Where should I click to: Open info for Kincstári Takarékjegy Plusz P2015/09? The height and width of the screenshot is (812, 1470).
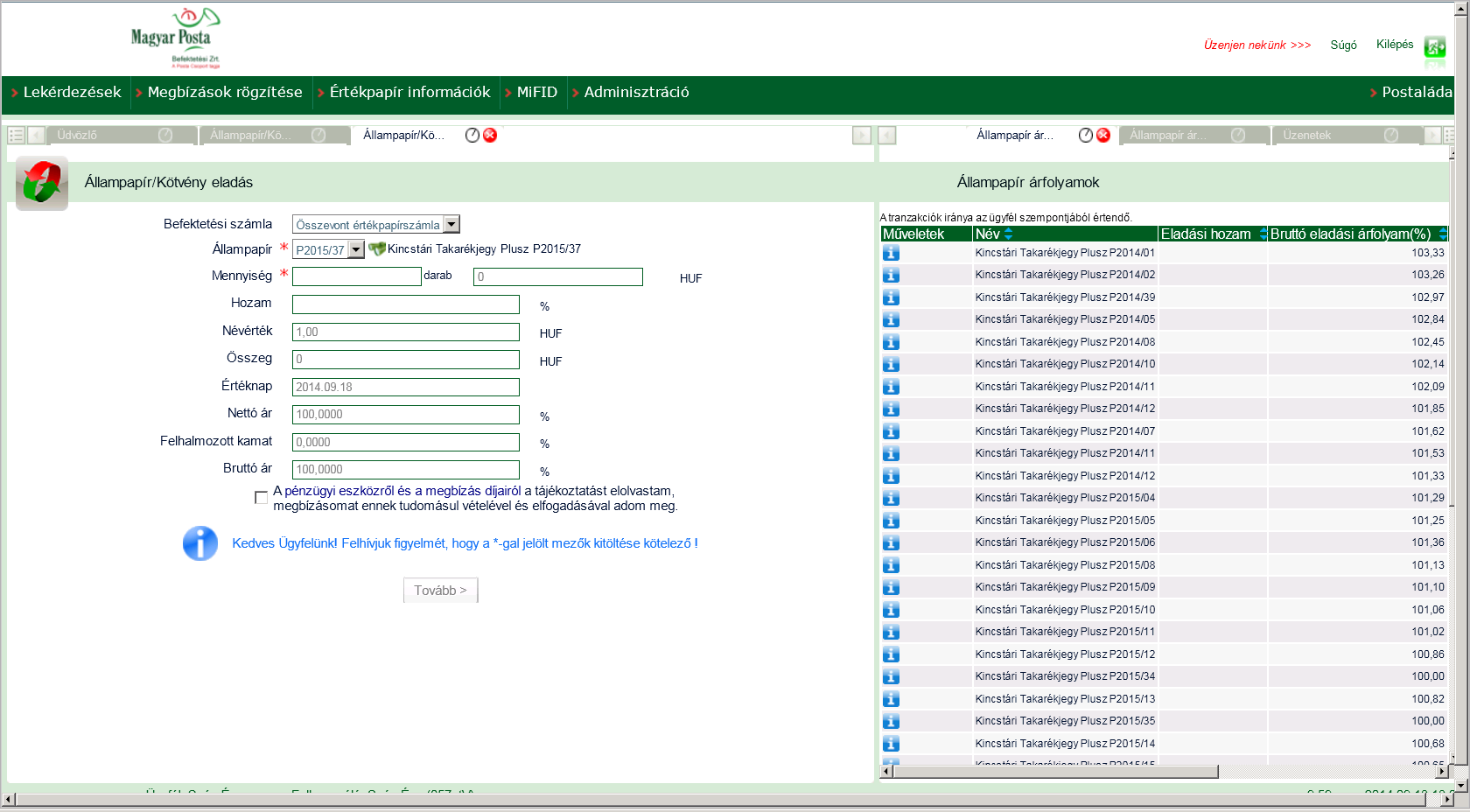click(x=891, y=587)
